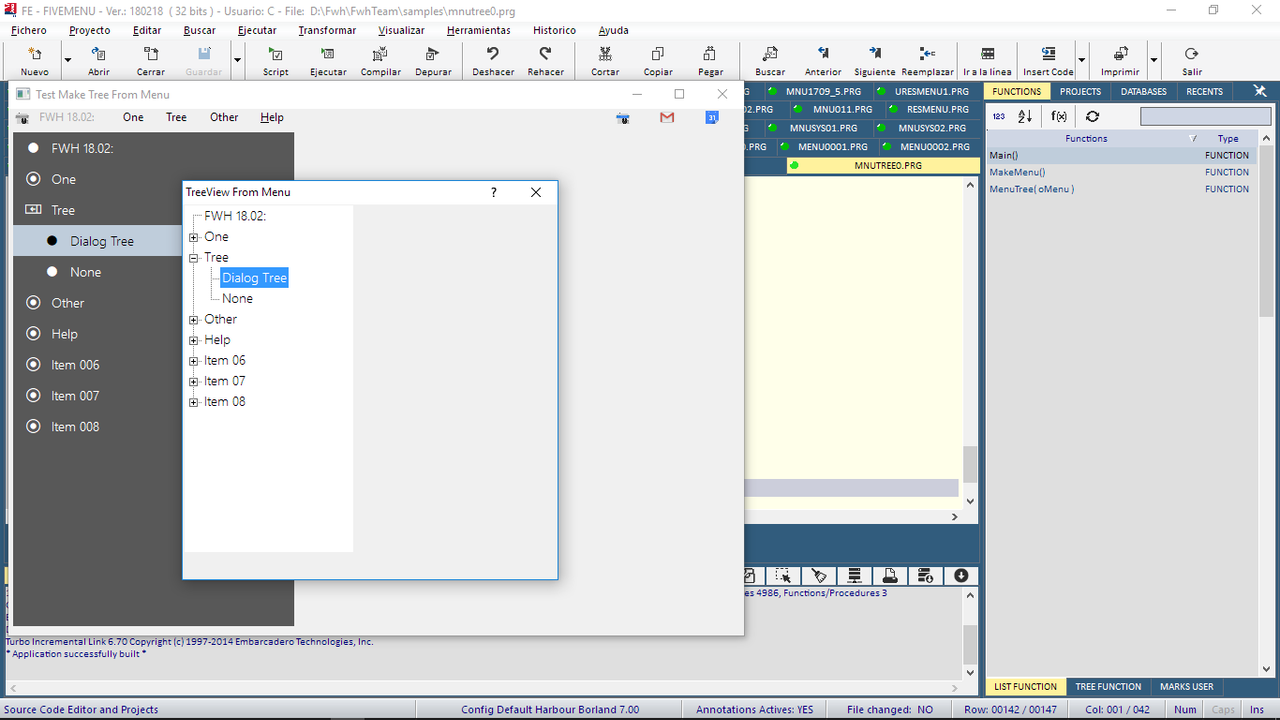Image resolution: width=1280 pixels, height=720 pixels.
Task: Switch to the DATABASES tab
Action: coord(1144,91)
